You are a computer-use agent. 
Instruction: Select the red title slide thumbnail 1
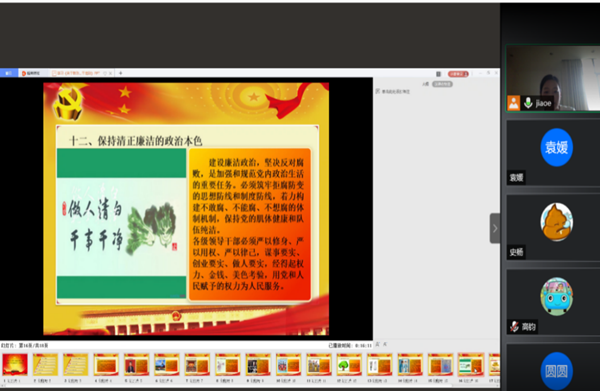pos(15,365)
